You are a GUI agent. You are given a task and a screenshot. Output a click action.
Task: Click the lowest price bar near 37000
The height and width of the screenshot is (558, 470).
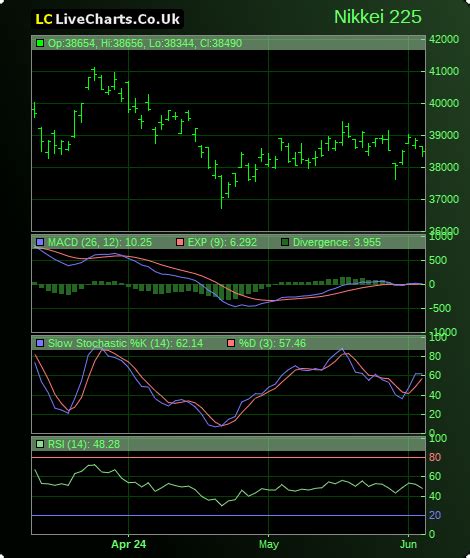[x=222, y=192]
